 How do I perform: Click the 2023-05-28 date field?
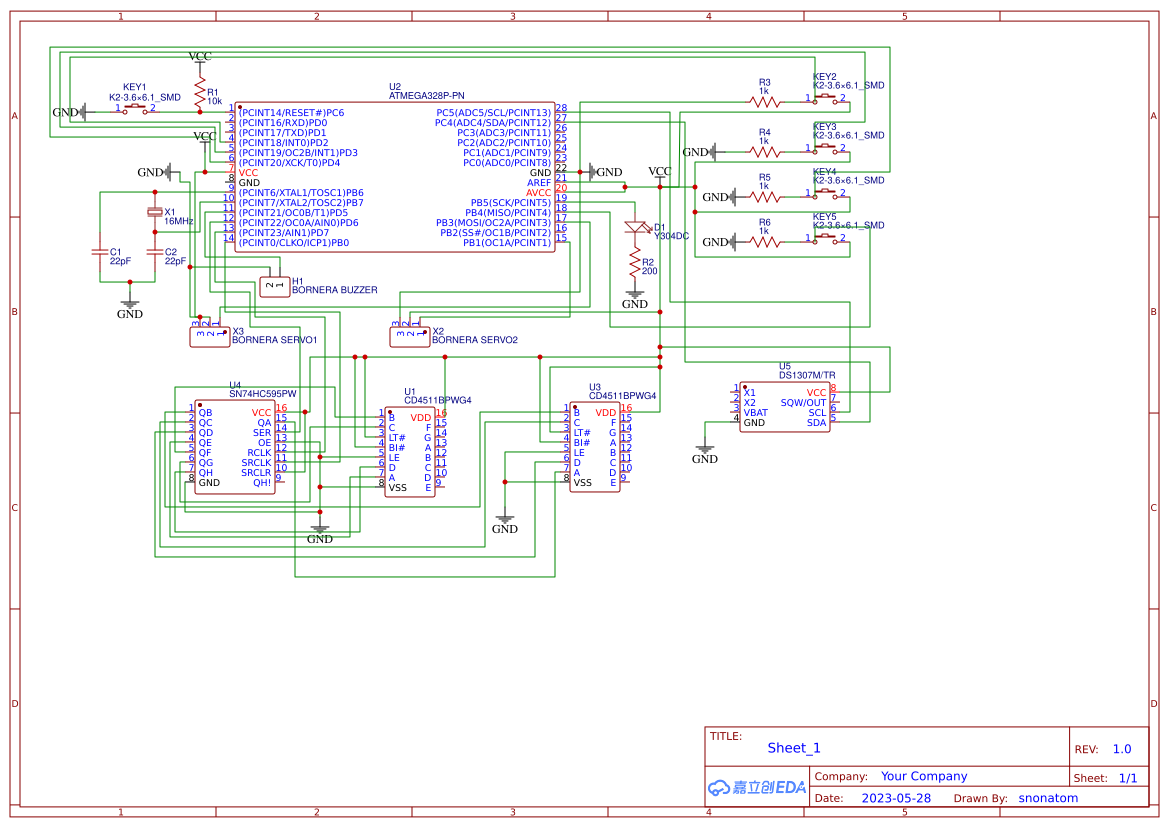point(895,798)
